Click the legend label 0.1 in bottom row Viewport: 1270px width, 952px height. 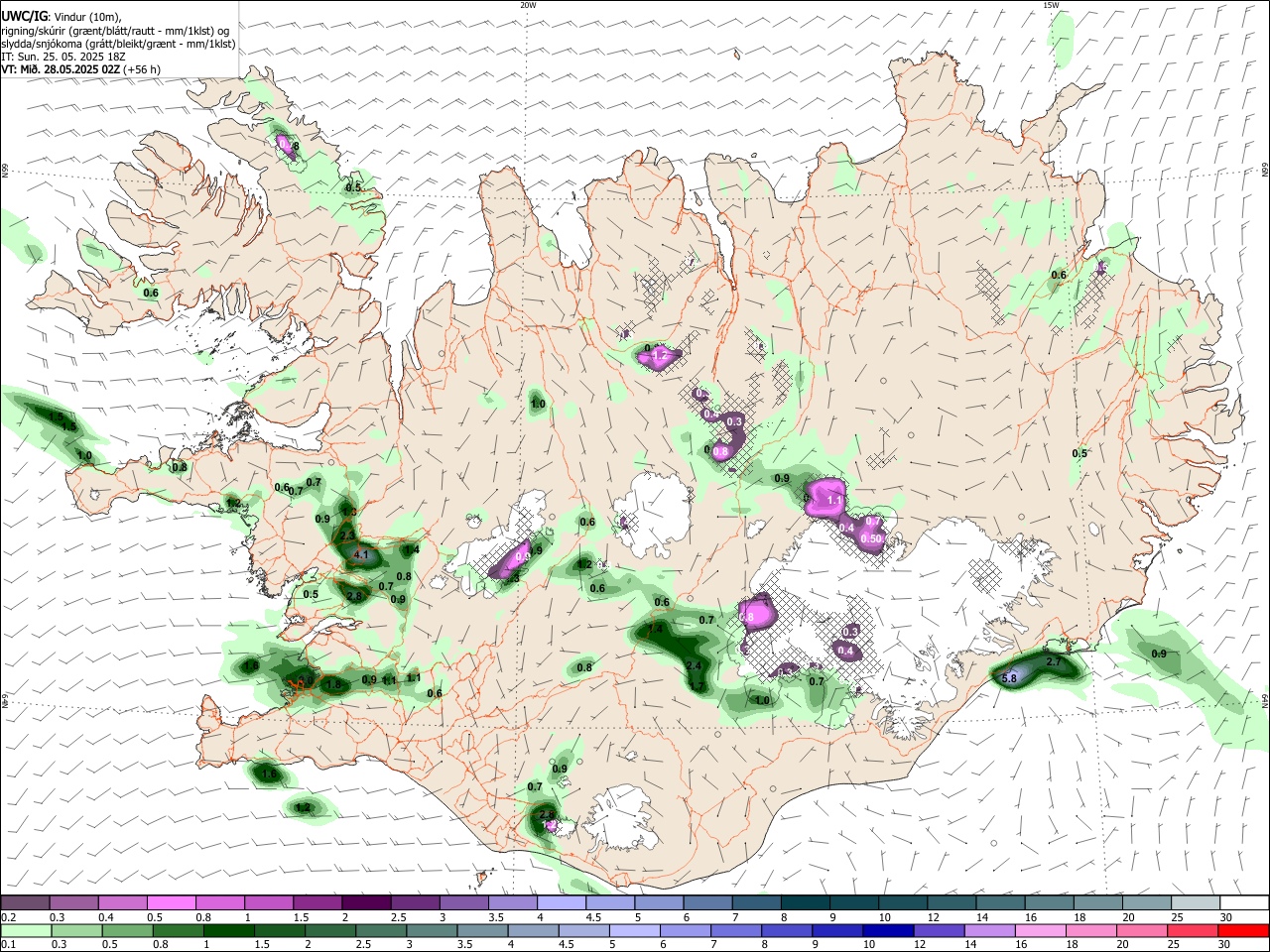point(8,945)
